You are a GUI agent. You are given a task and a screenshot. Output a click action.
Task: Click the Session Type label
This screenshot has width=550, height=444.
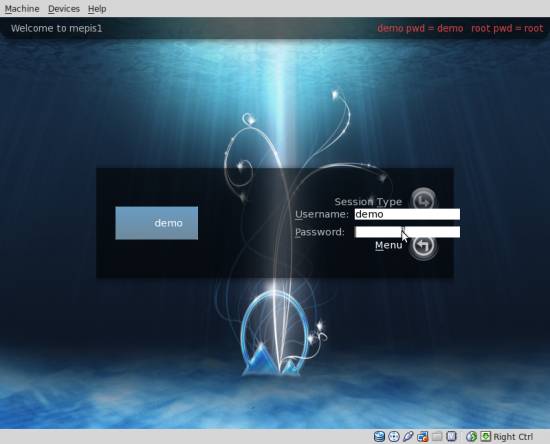368,202
